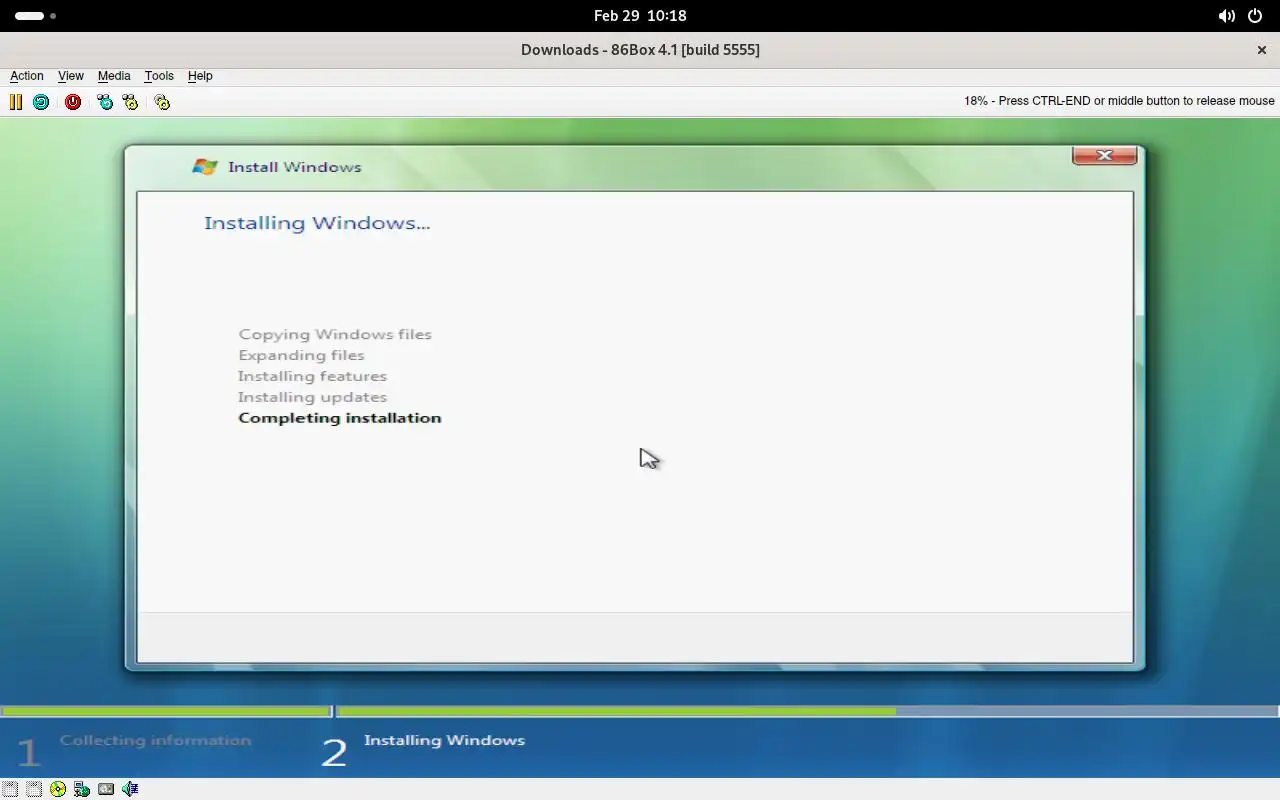
Task: Click the sound speaker icon in status bar
Action: 130,789
